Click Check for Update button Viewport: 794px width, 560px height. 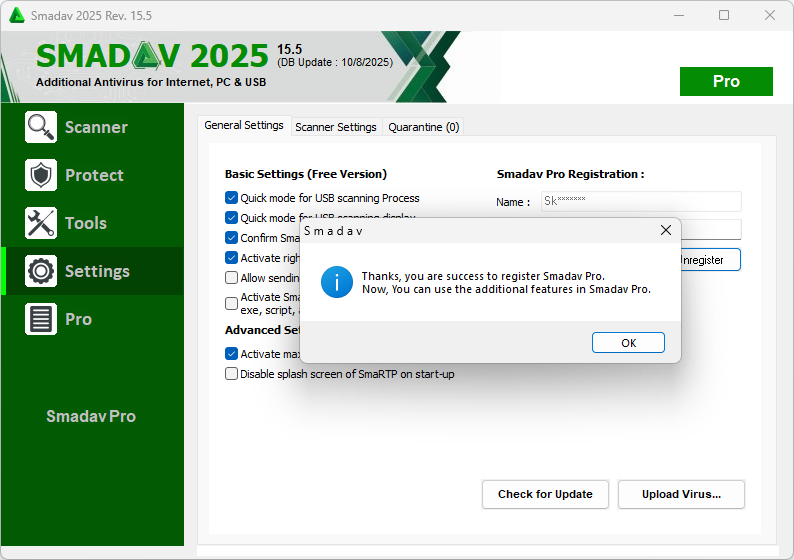pos(545,494)
